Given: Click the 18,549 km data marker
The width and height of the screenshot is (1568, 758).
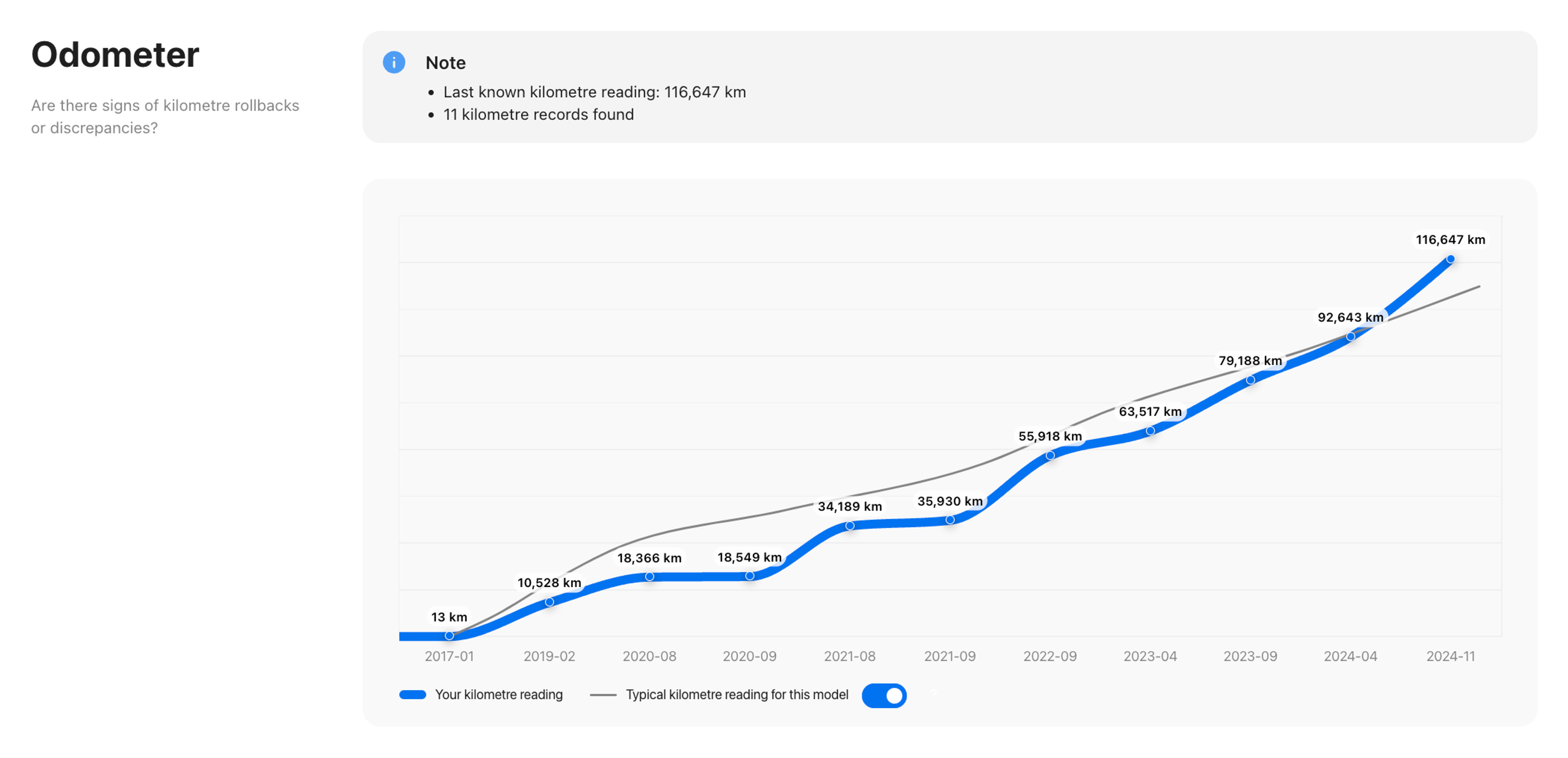Looking at the screenshot, I should pos(750,576).
